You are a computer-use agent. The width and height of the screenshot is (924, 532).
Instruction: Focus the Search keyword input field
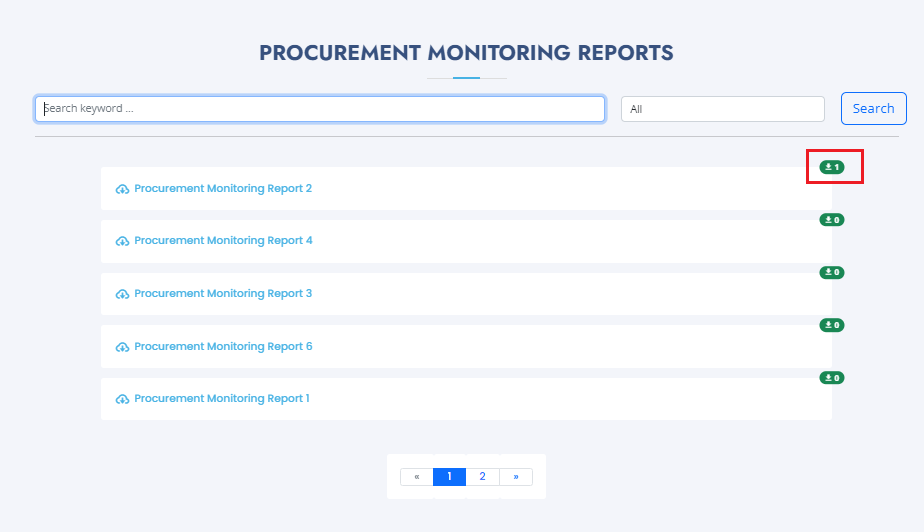point(320,109)
